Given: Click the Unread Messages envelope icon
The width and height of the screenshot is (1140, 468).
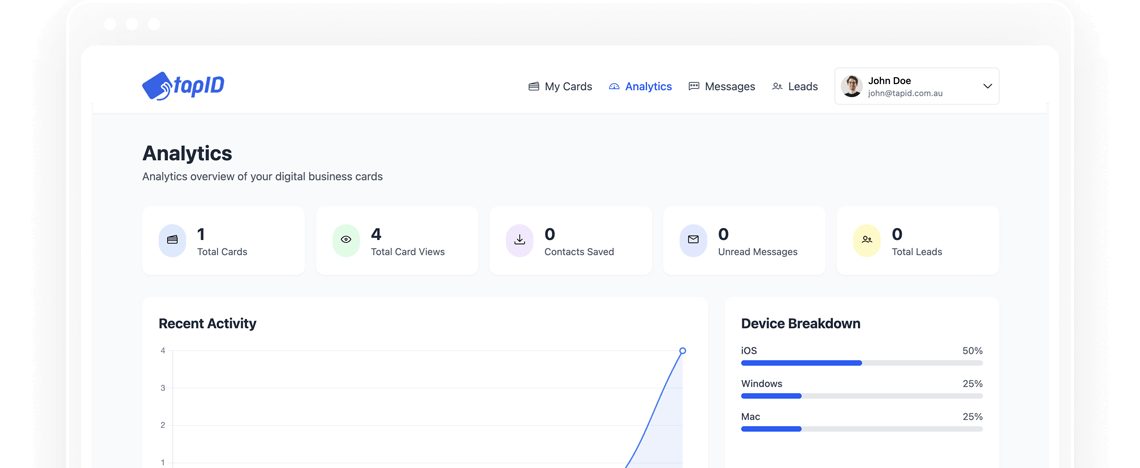Looking at the screenshot, I should [694, 240].
